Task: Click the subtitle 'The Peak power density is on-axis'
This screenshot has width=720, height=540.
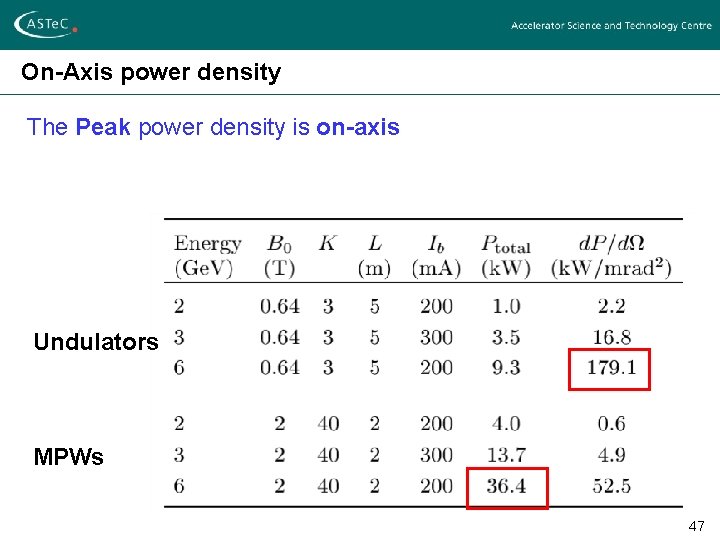Action: point(213,127)
